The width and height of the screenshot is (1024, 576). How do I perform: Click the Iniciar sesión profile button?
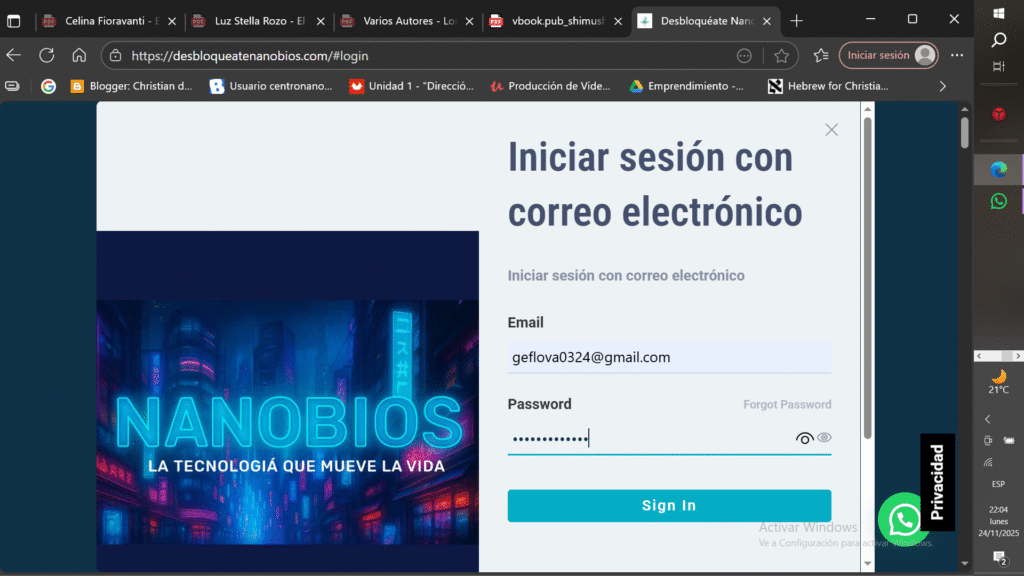(888, 56)
